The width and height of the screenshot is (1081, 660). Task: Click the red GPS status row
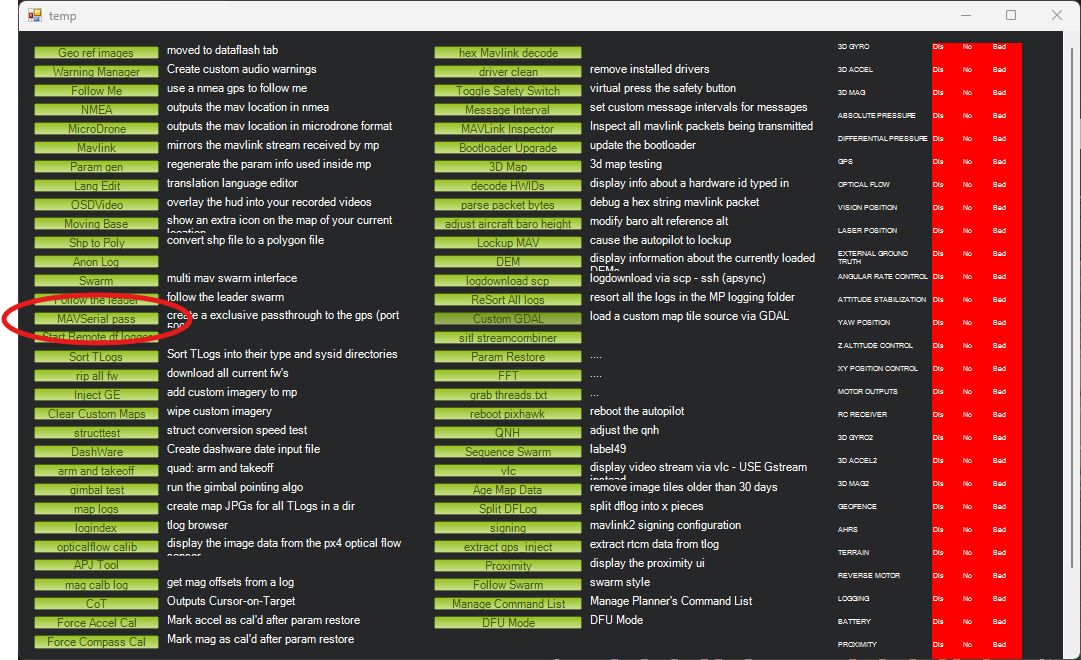(x=975, y=162)
